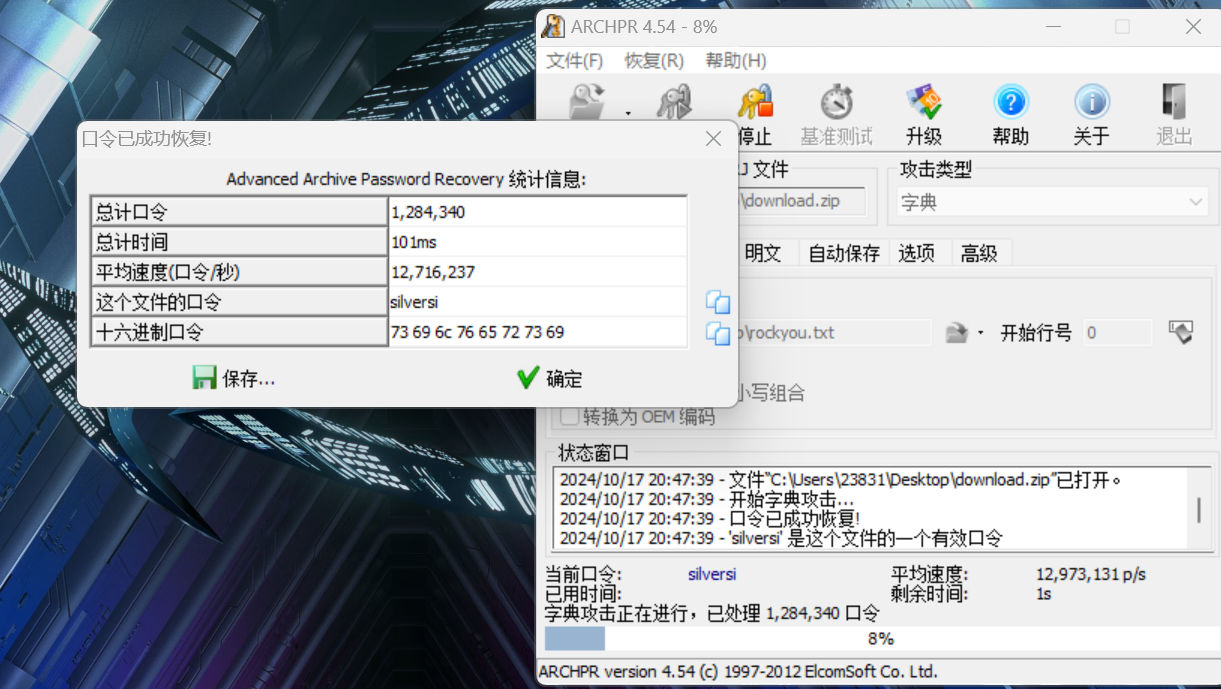Click the log line about download.zip 已打开
This screenshot has height=689, width=1221.
841,479
